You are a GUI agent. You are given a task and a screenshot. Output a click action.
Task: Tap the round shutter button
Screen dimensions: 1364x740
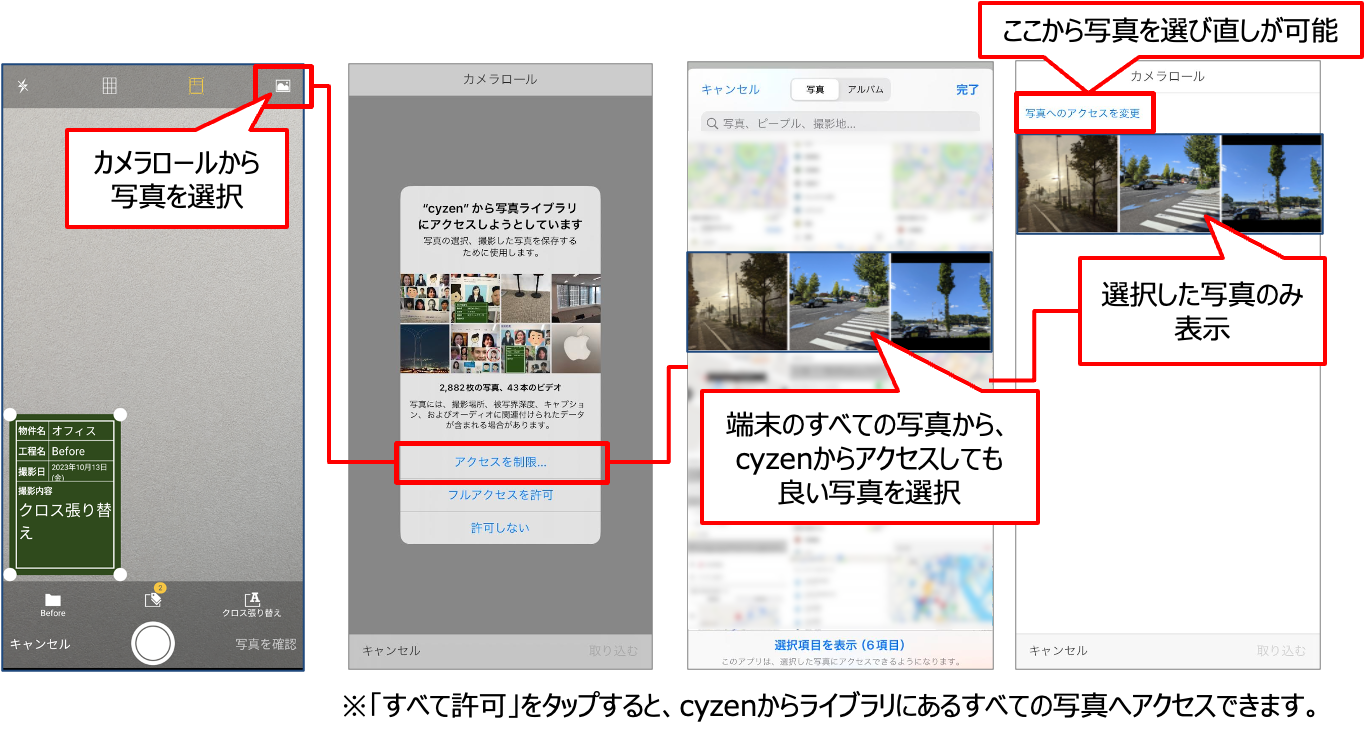pos(153,643)
